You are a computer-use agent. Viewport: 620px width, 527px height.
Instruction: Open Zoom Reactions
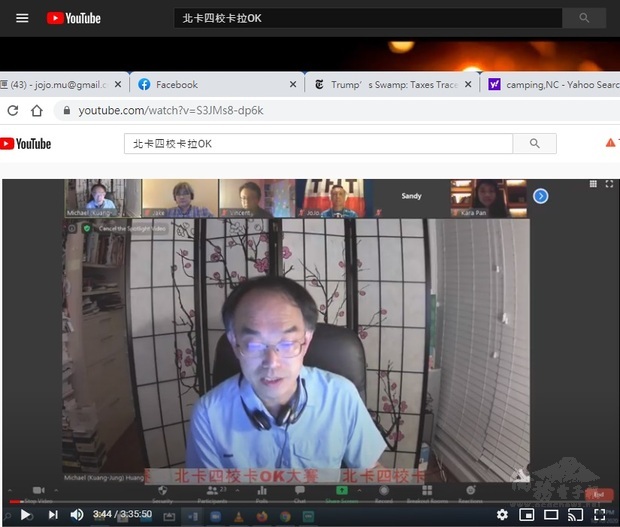(471, 494)
